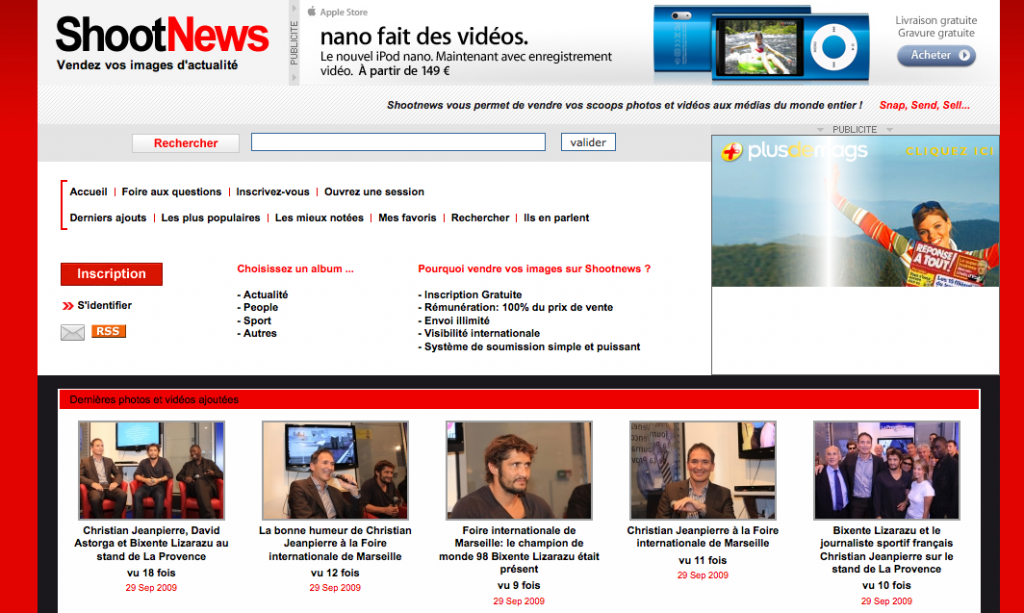Open the envelope email icon
The height and width of the screenshot is (613, 1024).
pos(72,332)
